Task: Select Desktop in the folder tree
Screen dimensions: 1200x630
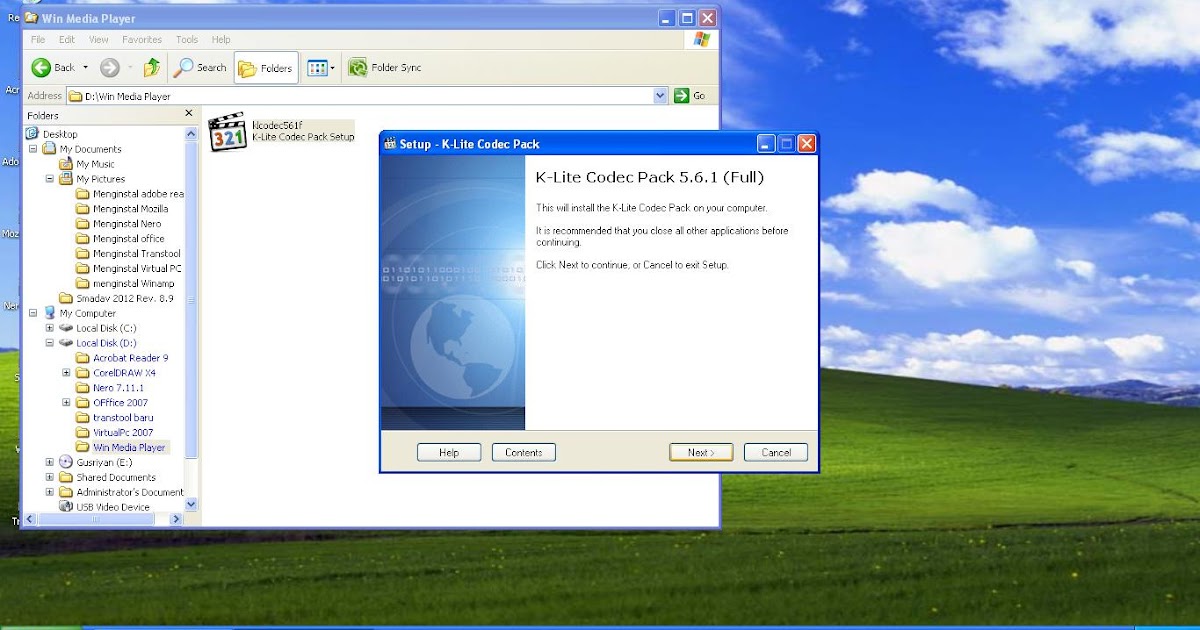Action: pyautogui.click(x=60, y=134)
